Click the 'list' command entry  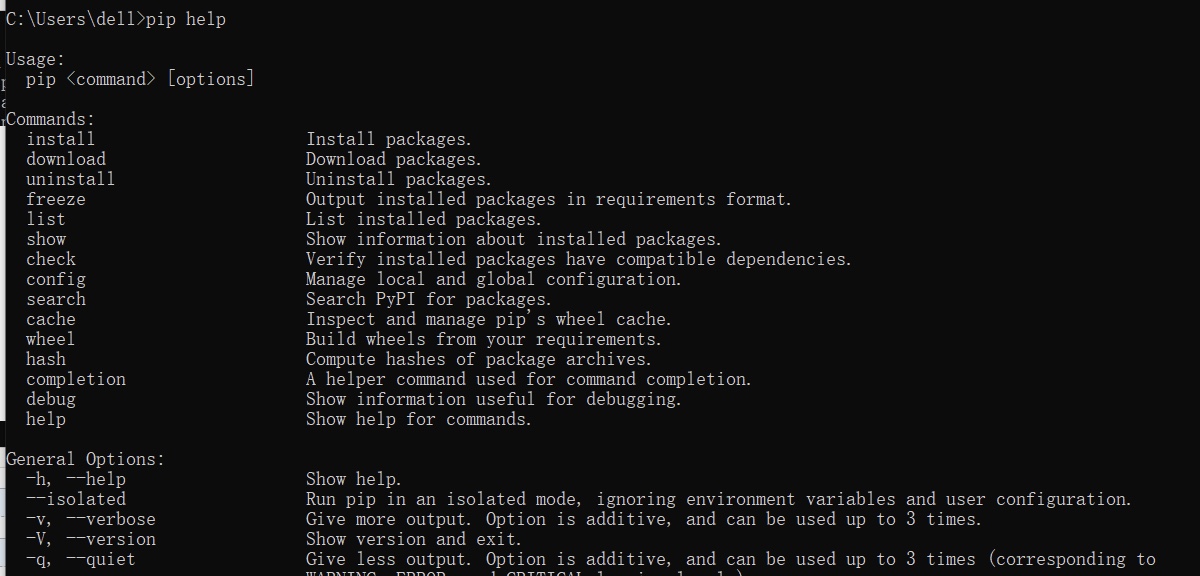click(46, 219)
